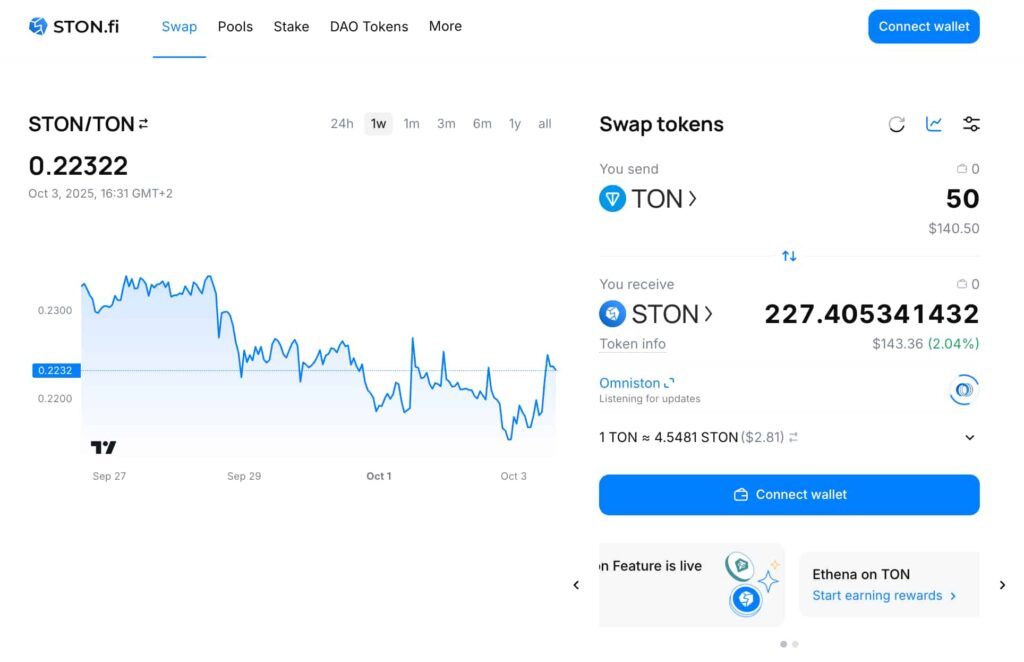1024x662 pixels.
Task: Flip the TON to STON rate direction
Action: pyautogui.click(x=794, y=437)
